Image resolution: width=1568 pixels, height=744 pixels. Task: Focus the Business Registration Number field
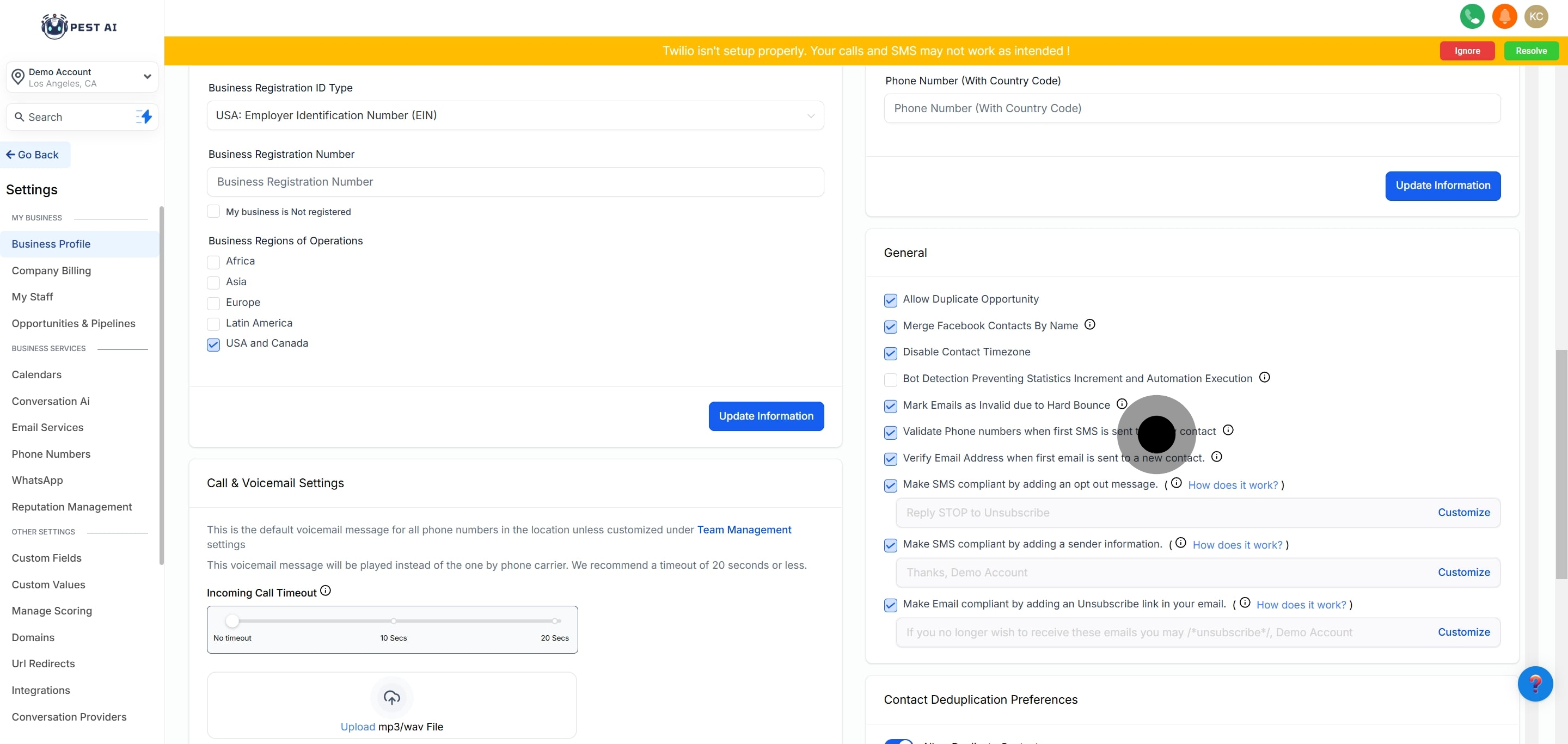click(x=515, y=182)
